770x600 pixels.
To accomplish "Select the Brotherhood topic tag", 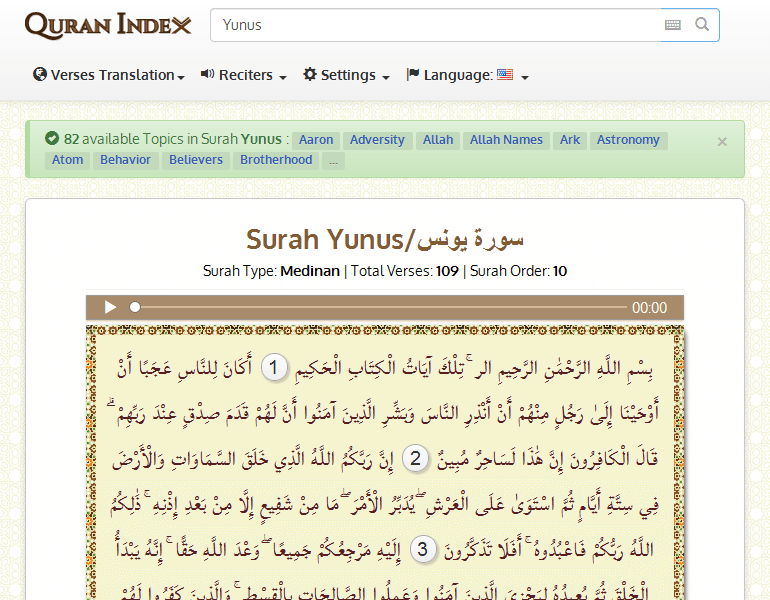I will 276,160.
